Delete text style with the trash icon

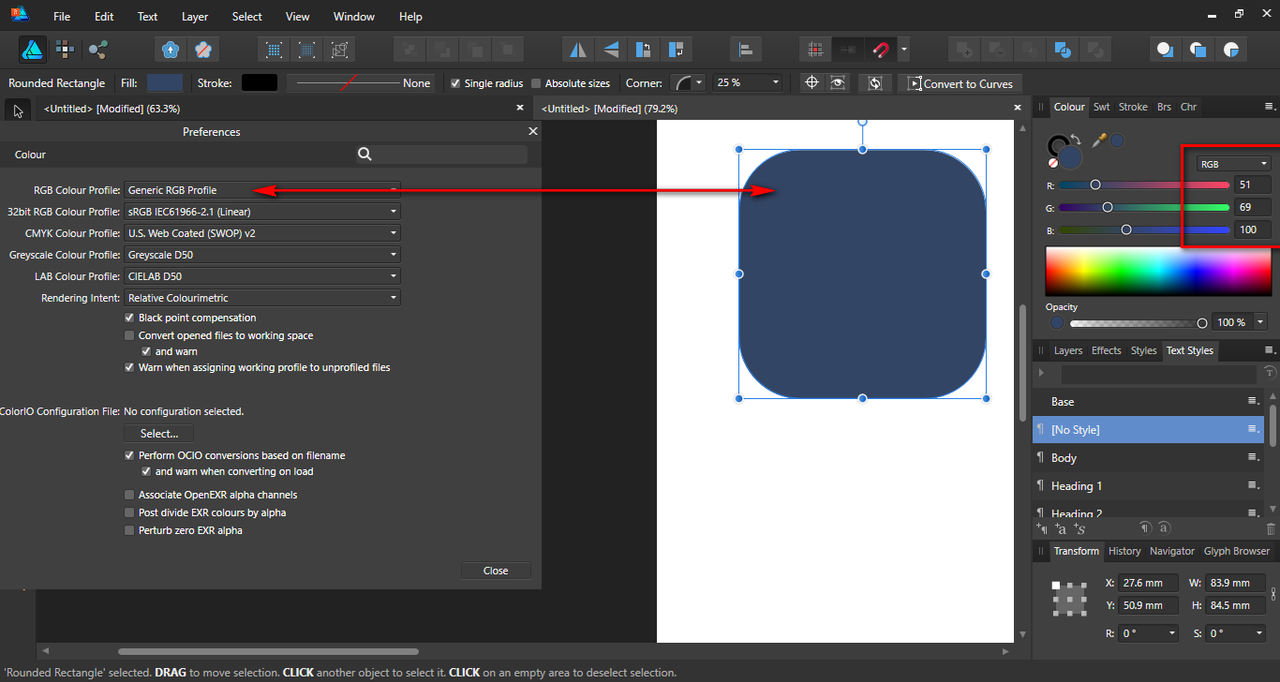1271,528
